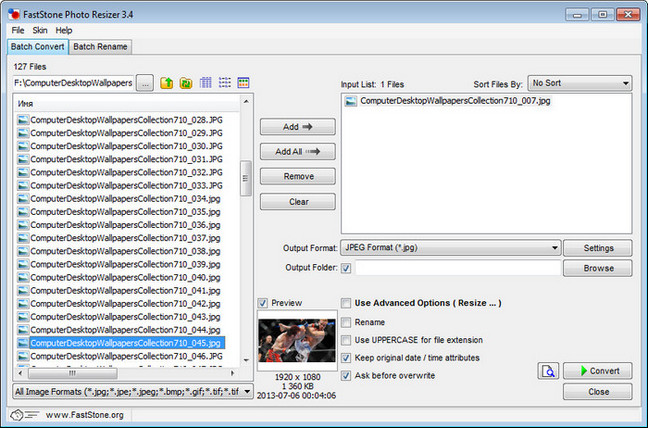
Task: Select ComputerDesktopWallpapersCollection710_031.JPG
Action: 126,159
